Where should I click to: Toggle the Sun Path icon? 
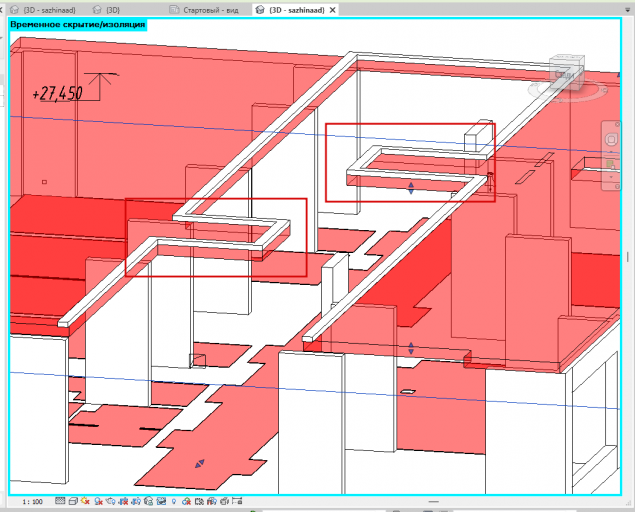click(x=85, y=501)
